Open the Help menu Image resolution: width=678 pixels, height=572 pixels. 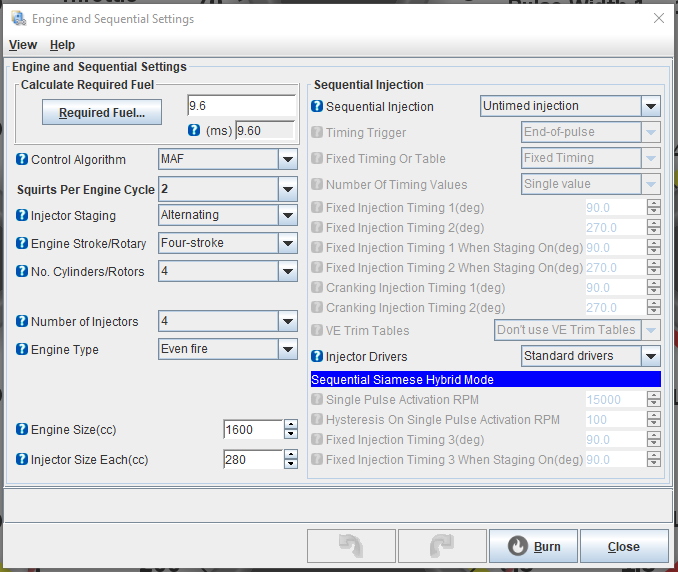click(x=62, y=45)
